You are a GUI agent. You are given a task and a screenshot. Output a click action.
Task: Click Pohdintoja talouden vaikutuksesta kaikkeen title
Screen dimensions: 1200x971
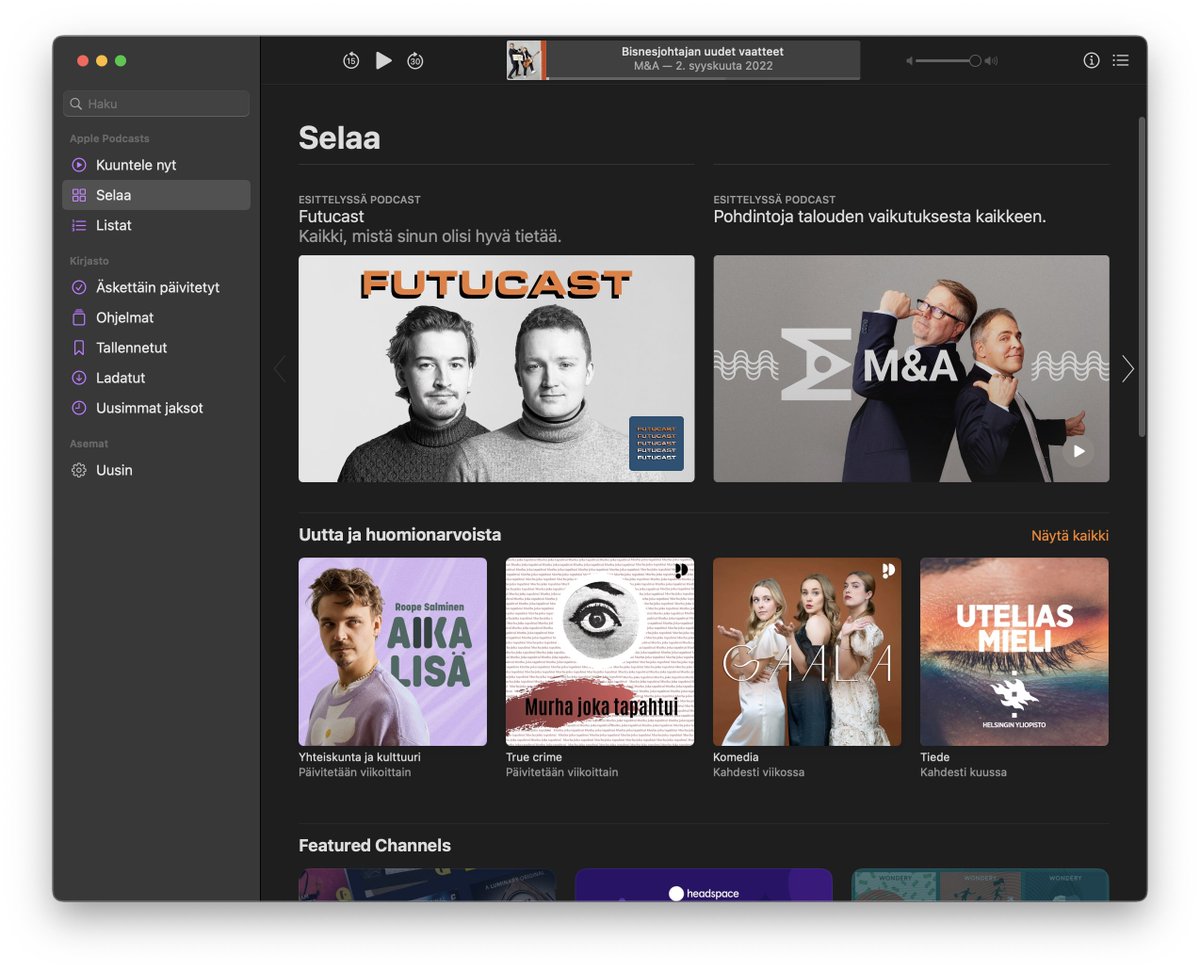pyautogui.click(x=880, y=216)
